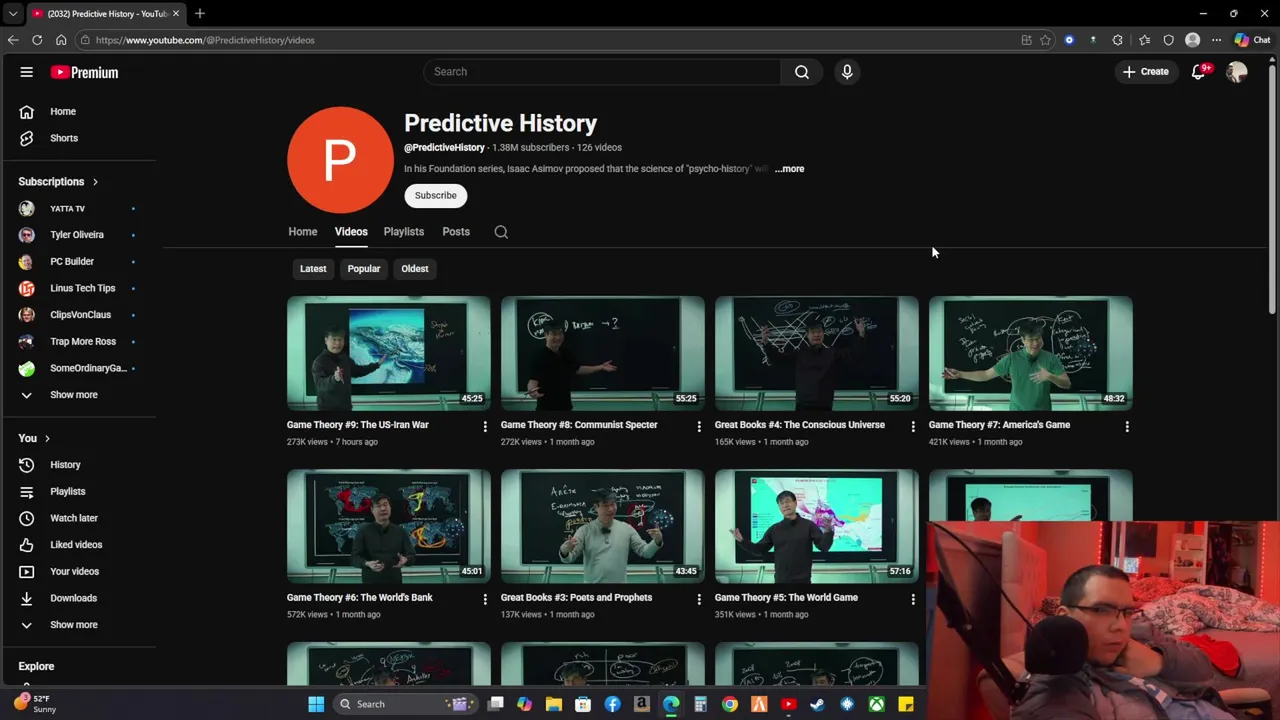Switch to channel Playlists tab
Viewport: 1280px width, 720px height.
pos(404,232)
